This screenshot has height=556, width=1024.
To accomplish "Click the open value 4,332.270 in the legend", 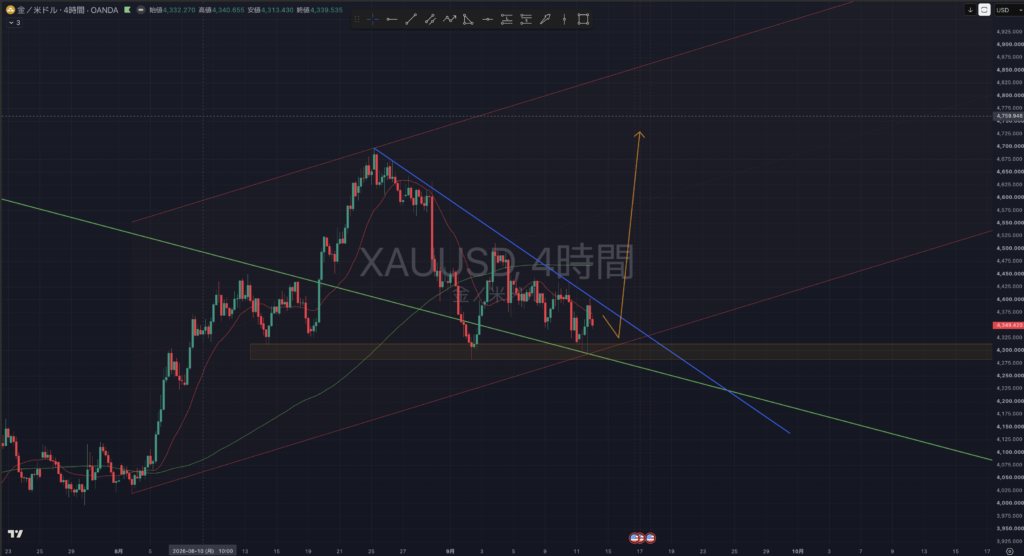I will click(179, 10).
